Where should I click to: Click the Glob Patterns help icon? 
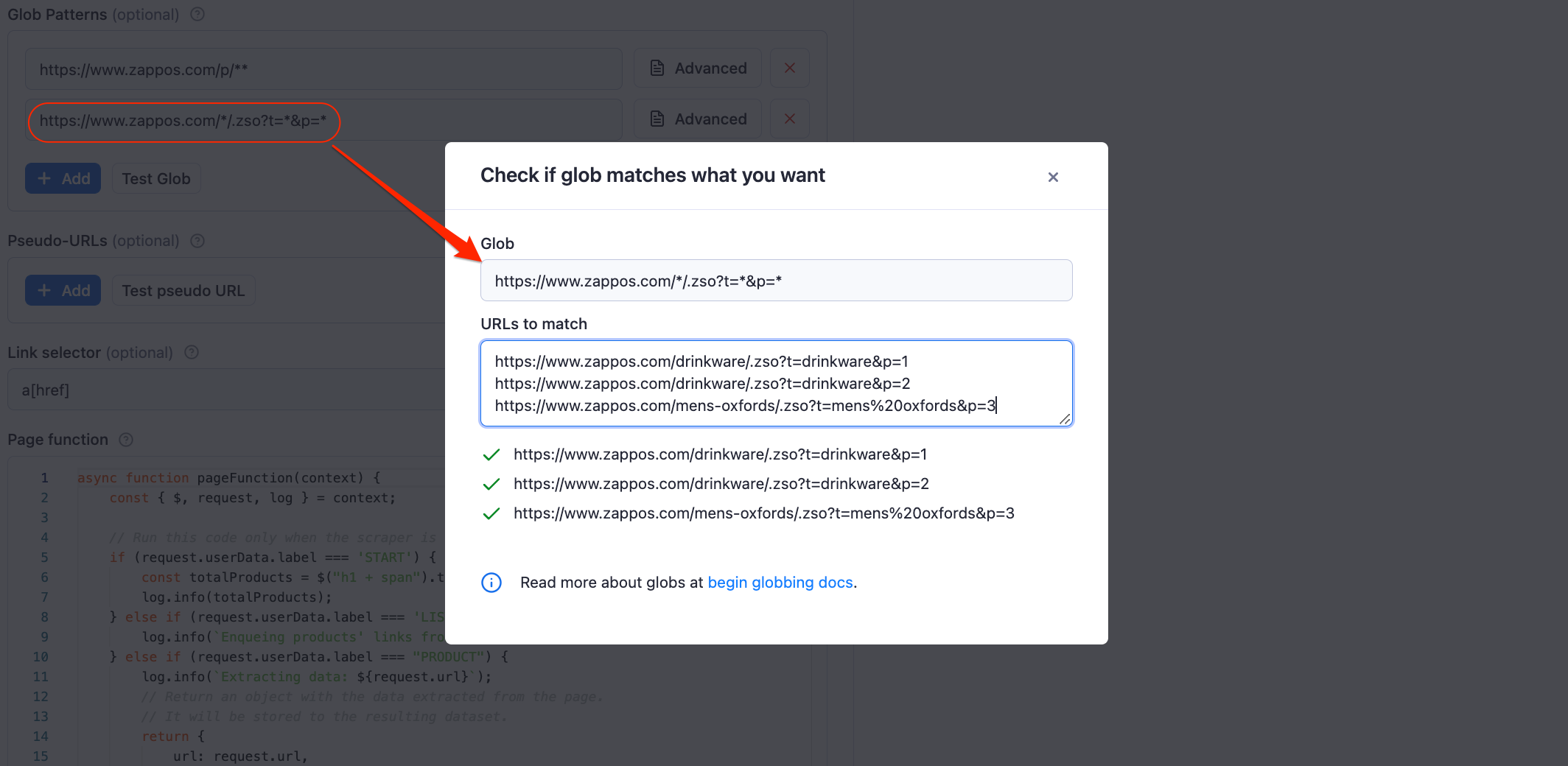(x=196, y=13)
